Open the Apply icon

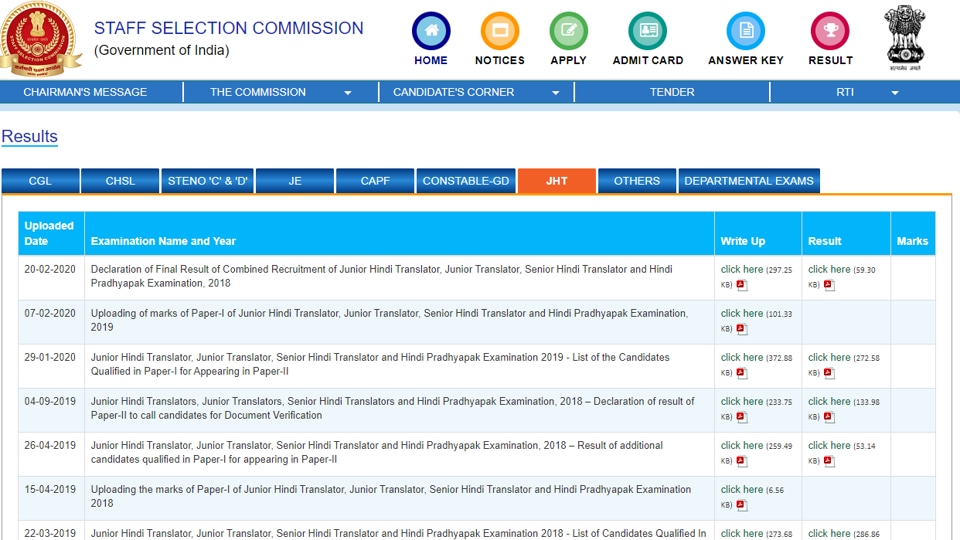coord(568,31)
